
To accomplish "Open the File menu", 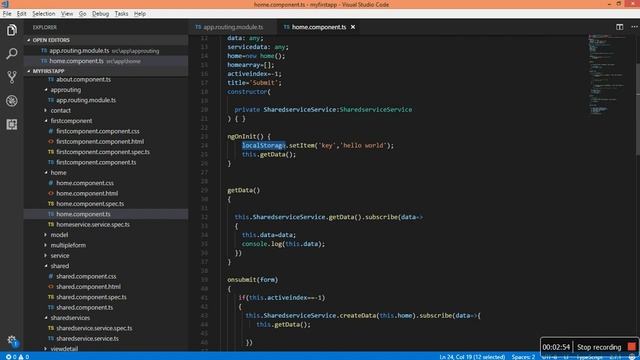I will (7, 13).
